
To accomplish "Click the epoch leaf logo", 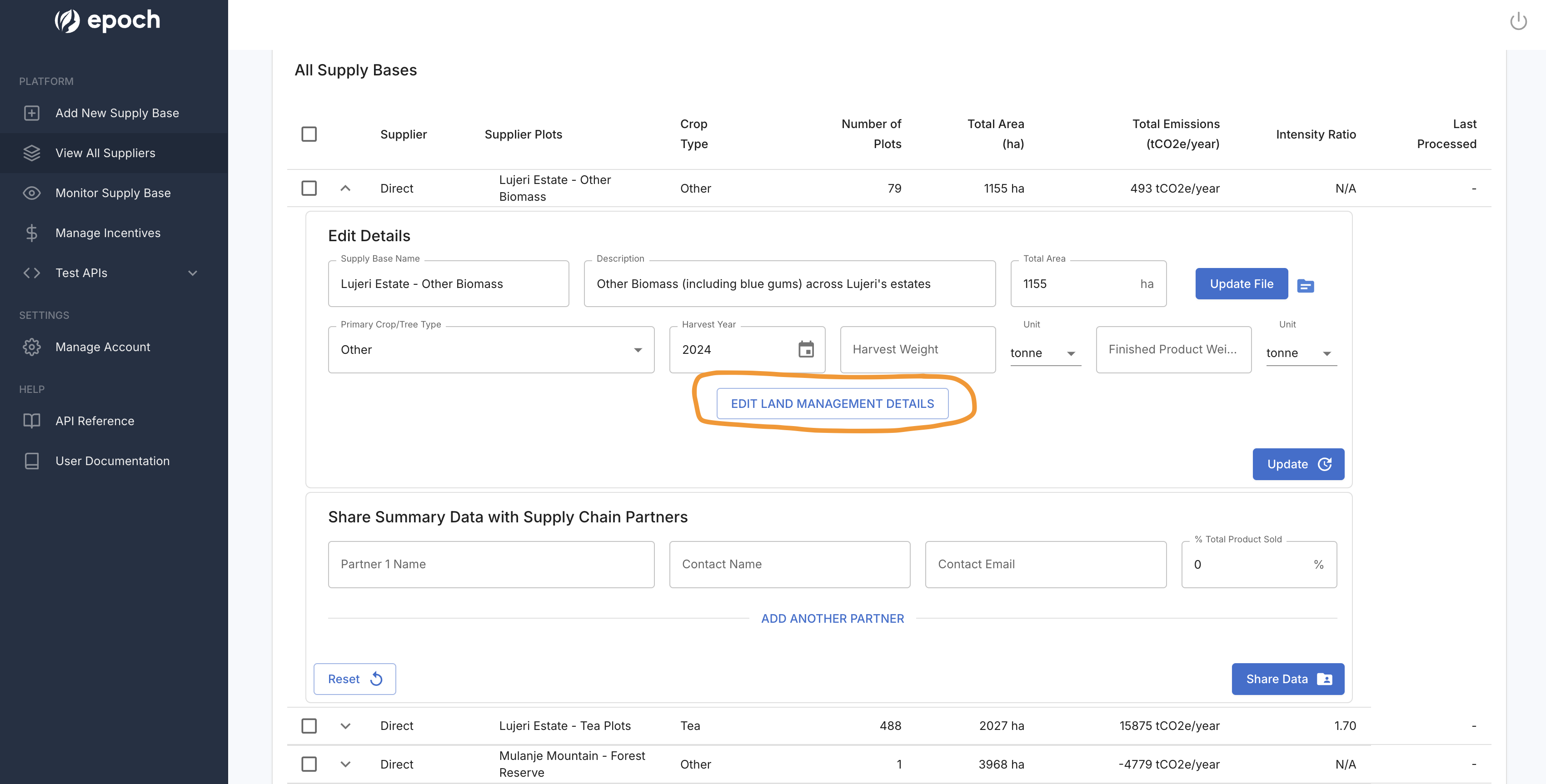I will (x=67, y=21).
